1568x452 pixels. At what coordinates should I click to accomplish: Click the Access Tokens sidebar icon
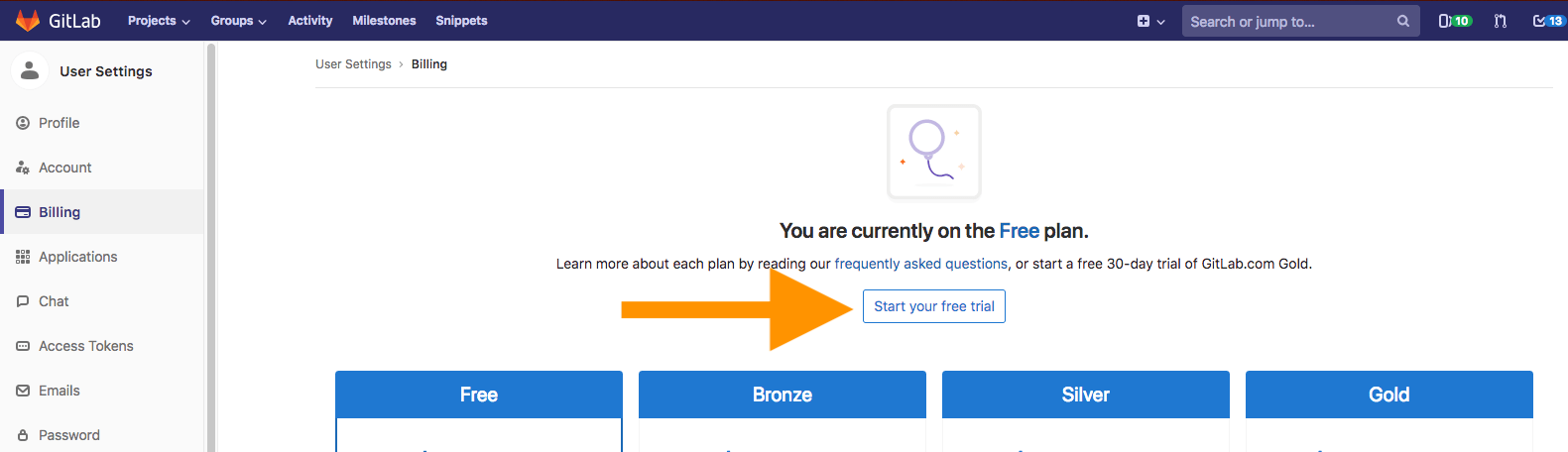(x=23, y=346)
